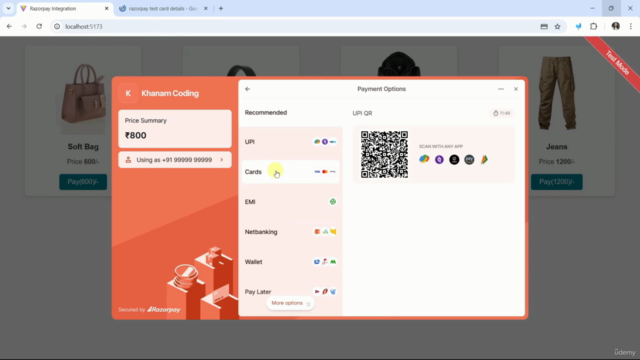
Task: Open the tab search dropdown arrow
Action: point(8,9)
